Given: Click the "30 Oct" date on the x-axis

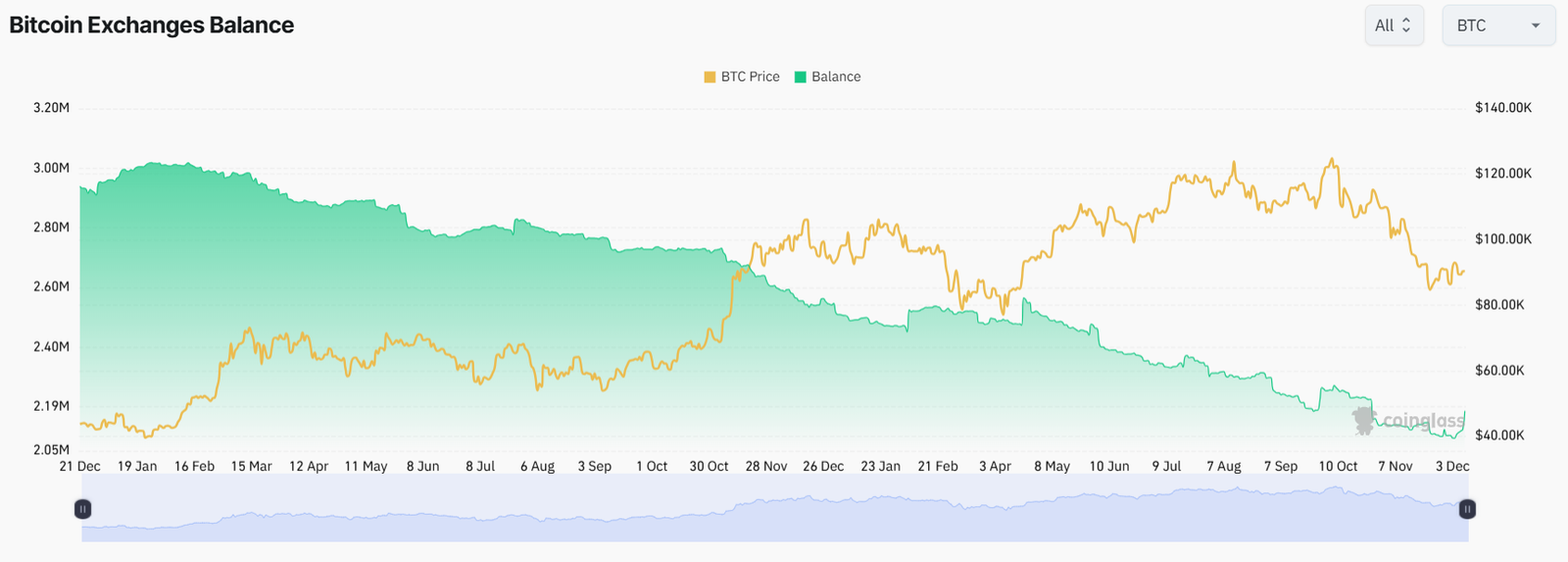Looking at the screenshot, I should (x=709, y=466).
